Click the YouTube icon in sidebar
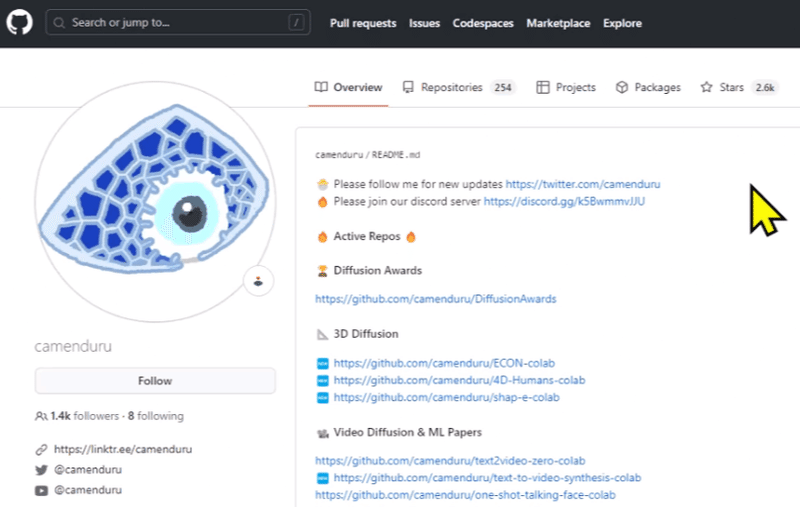 tap(41, 490)
